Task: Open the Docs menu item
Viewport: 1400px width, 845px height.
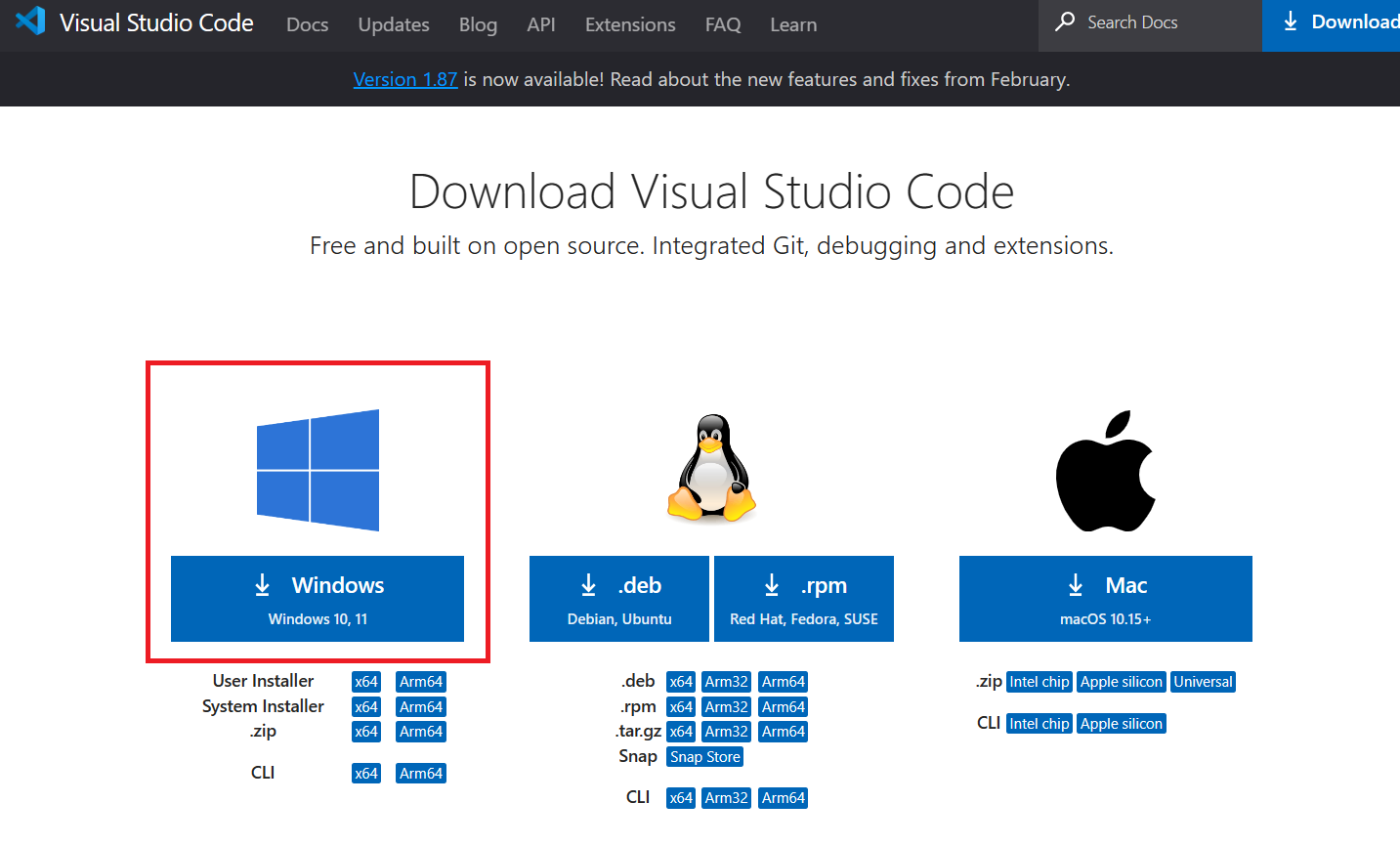Action: click(307, 24)
